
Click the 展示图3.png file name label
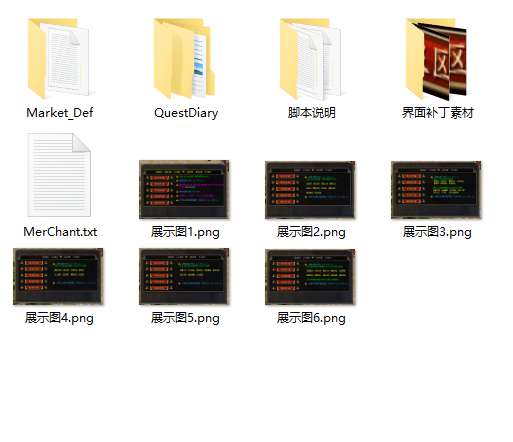pos(437,232)
